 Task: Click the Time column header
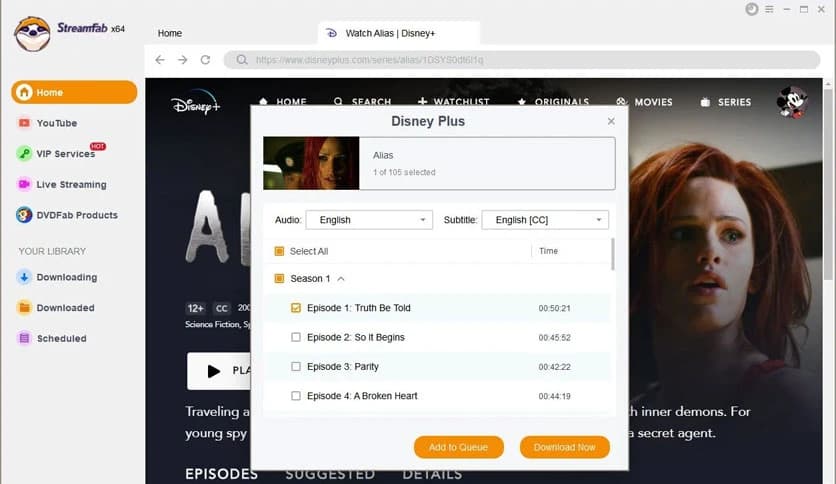(548, 251)
